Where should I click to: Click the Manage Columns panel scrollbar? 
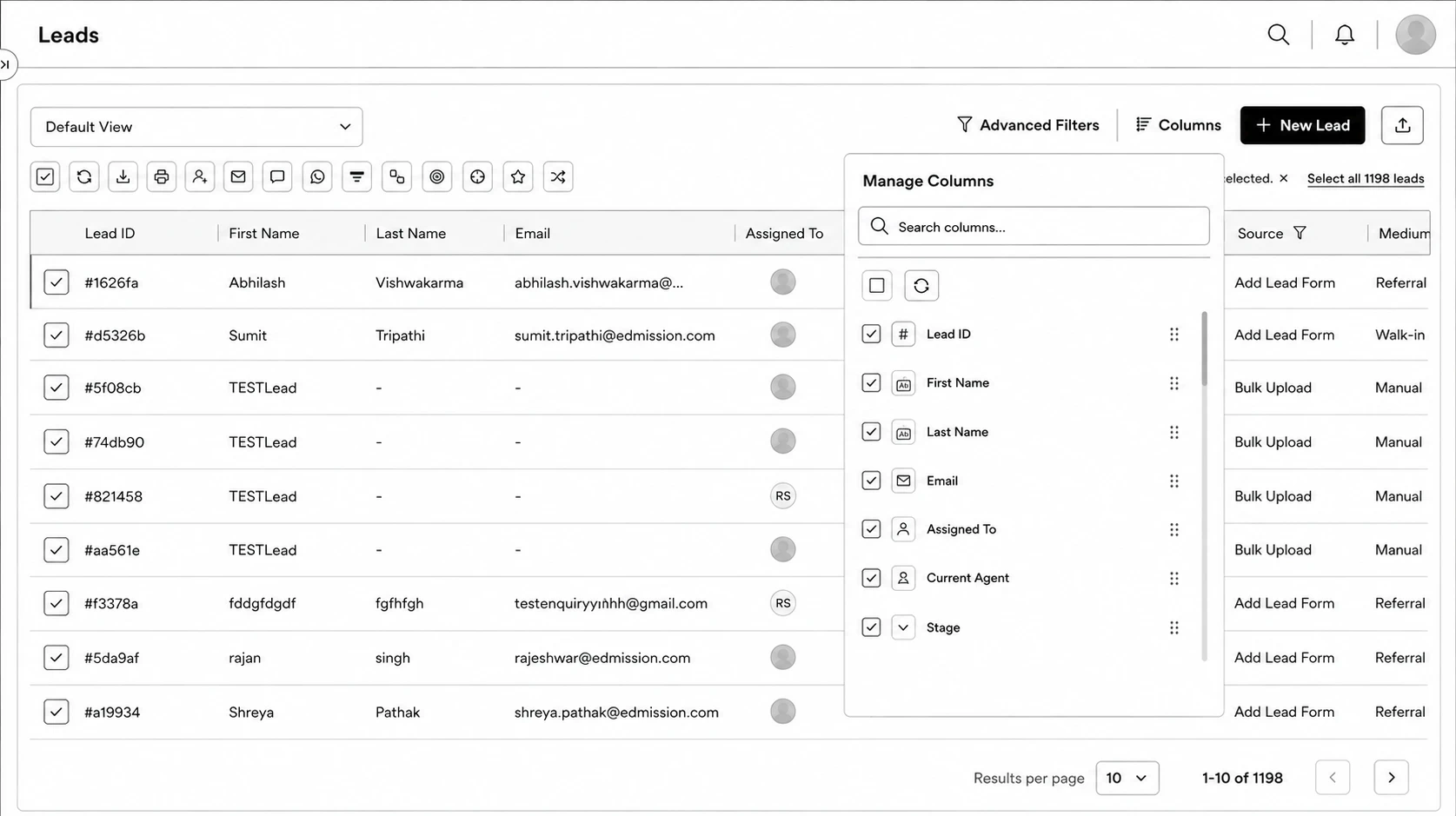pos(1204,348)
